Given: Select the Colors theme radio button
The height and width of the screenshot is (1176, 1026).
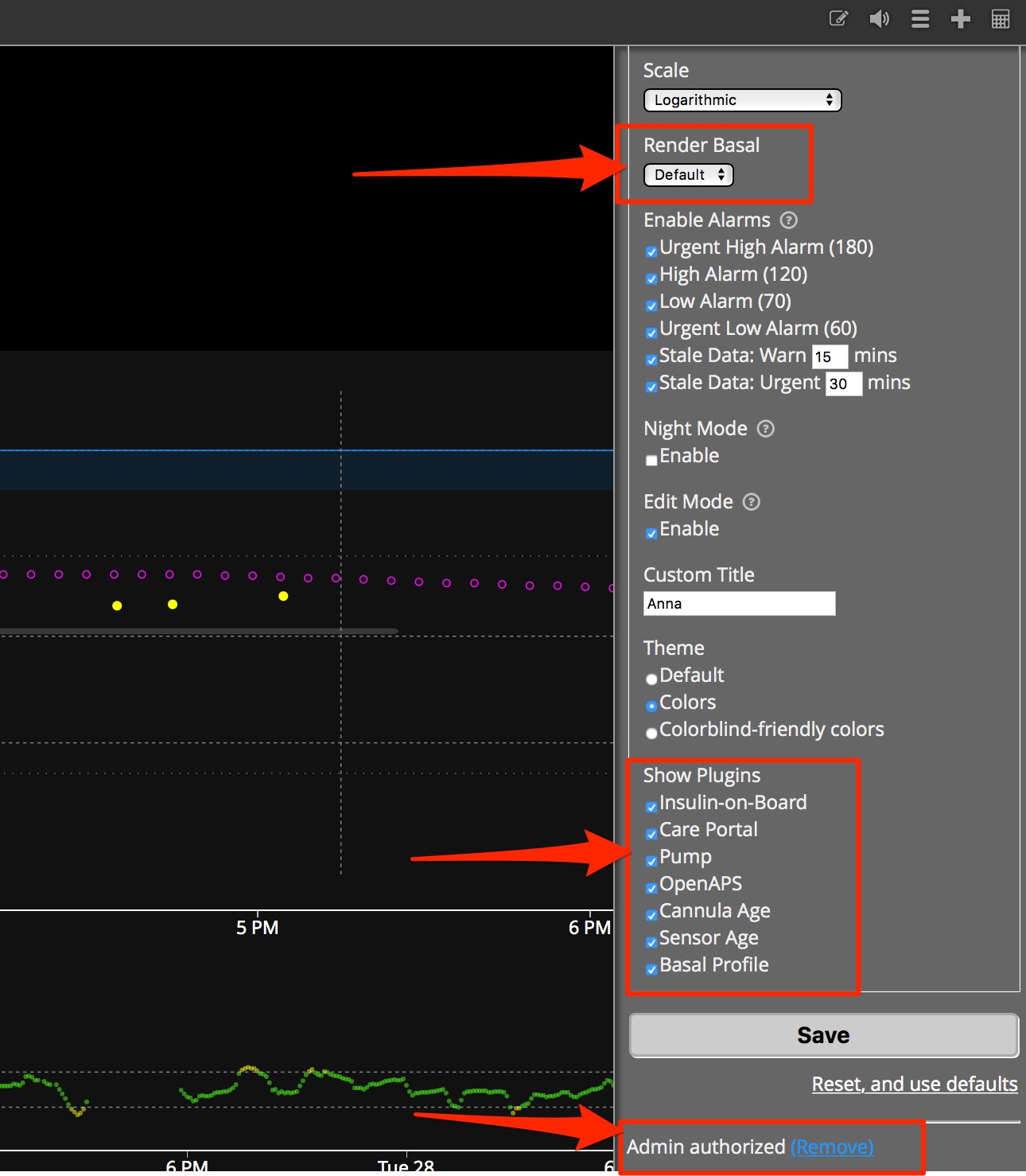Looking at the screenshot, I should tap(651, 707).
